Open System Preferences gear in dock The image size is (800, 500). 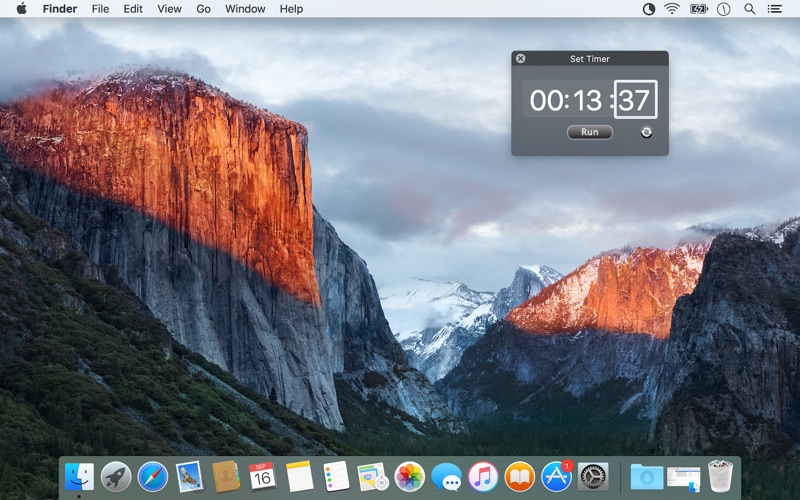click(x=593, y=477)
